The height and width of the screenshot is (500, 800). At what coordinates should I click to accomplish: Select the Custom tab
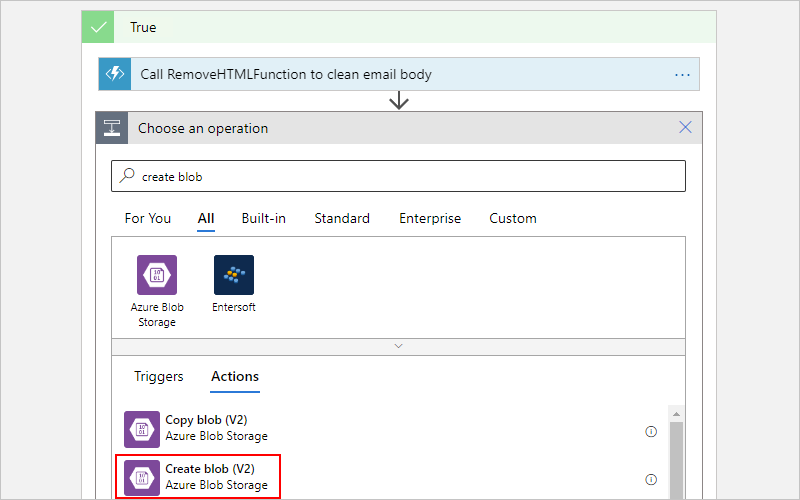click(513, 218)
